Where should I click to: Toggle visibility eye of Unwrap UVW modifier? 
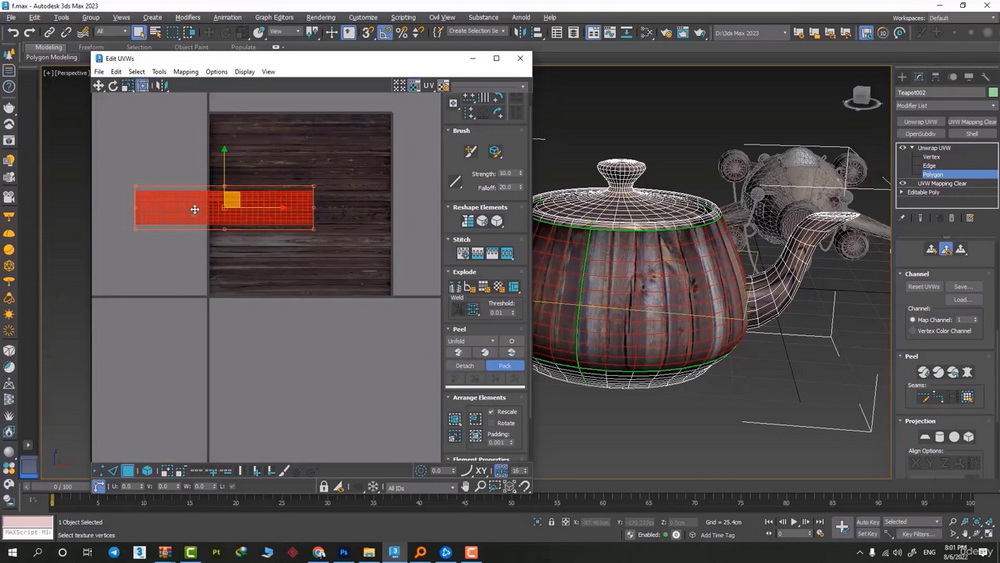point(902,147)
